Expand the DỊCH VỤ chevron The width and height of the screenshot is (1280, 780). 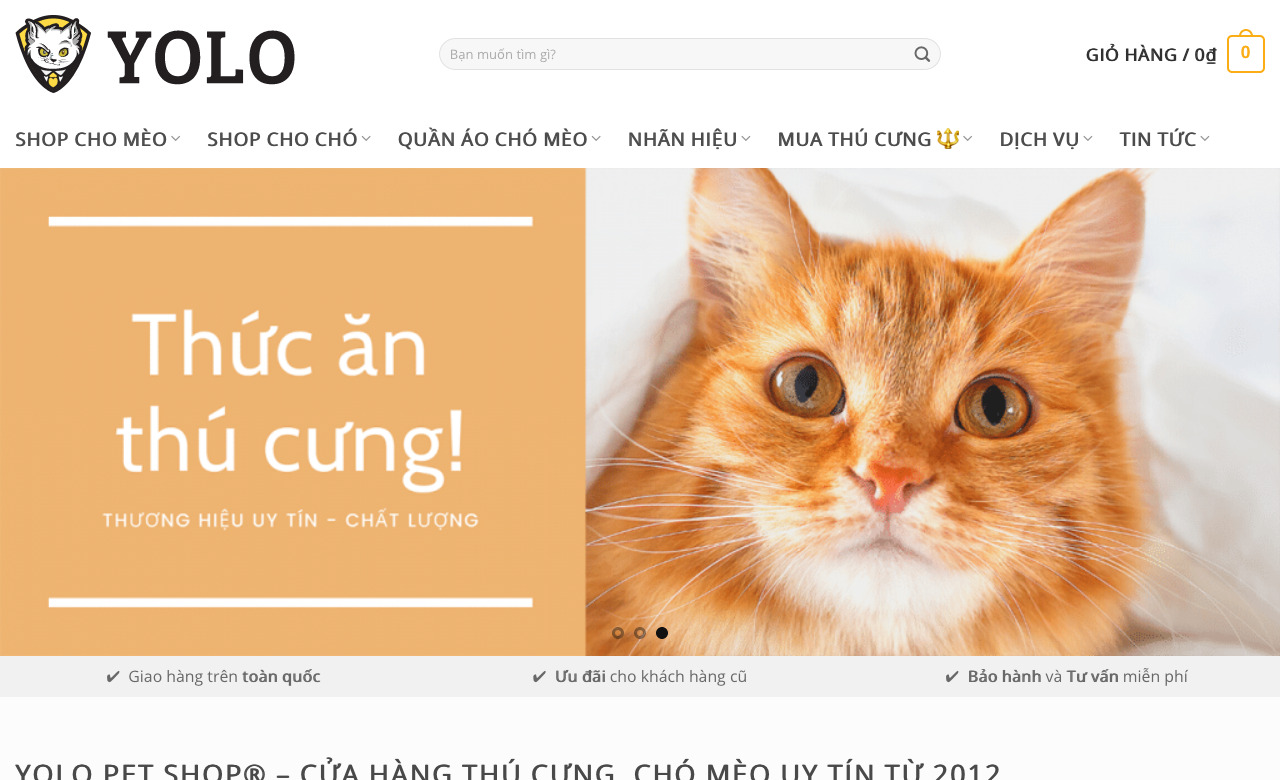click(1088, 139)
